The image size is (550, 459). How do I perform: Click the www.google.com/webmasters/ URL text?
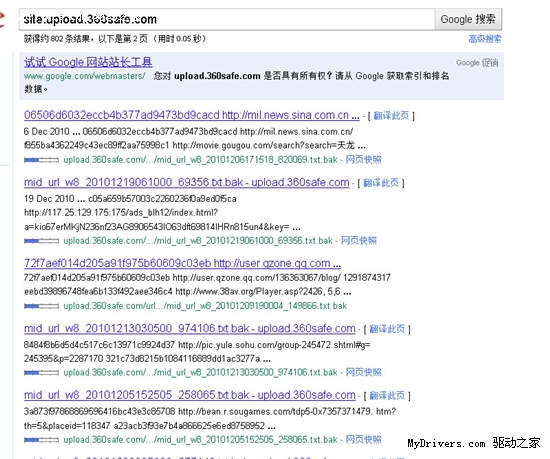click(85, 76)
